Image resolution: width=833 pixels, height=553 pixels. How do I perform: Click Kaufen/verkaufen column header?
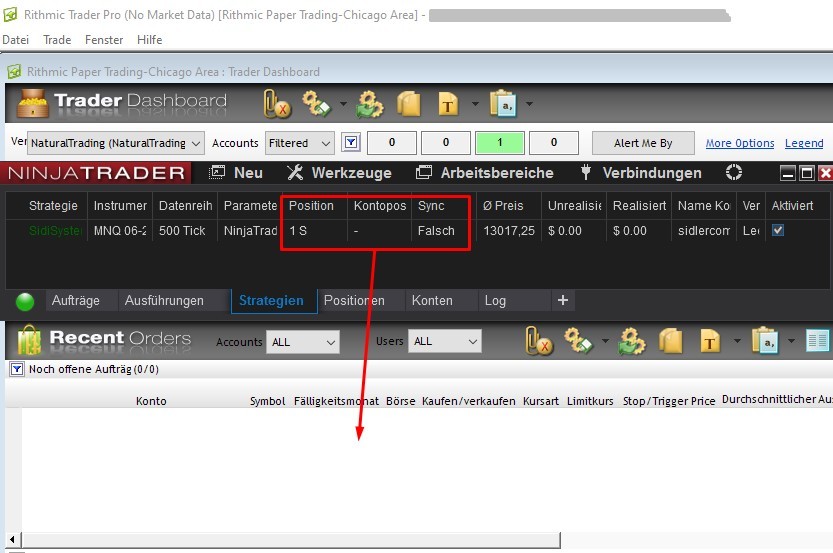[469, 401]
